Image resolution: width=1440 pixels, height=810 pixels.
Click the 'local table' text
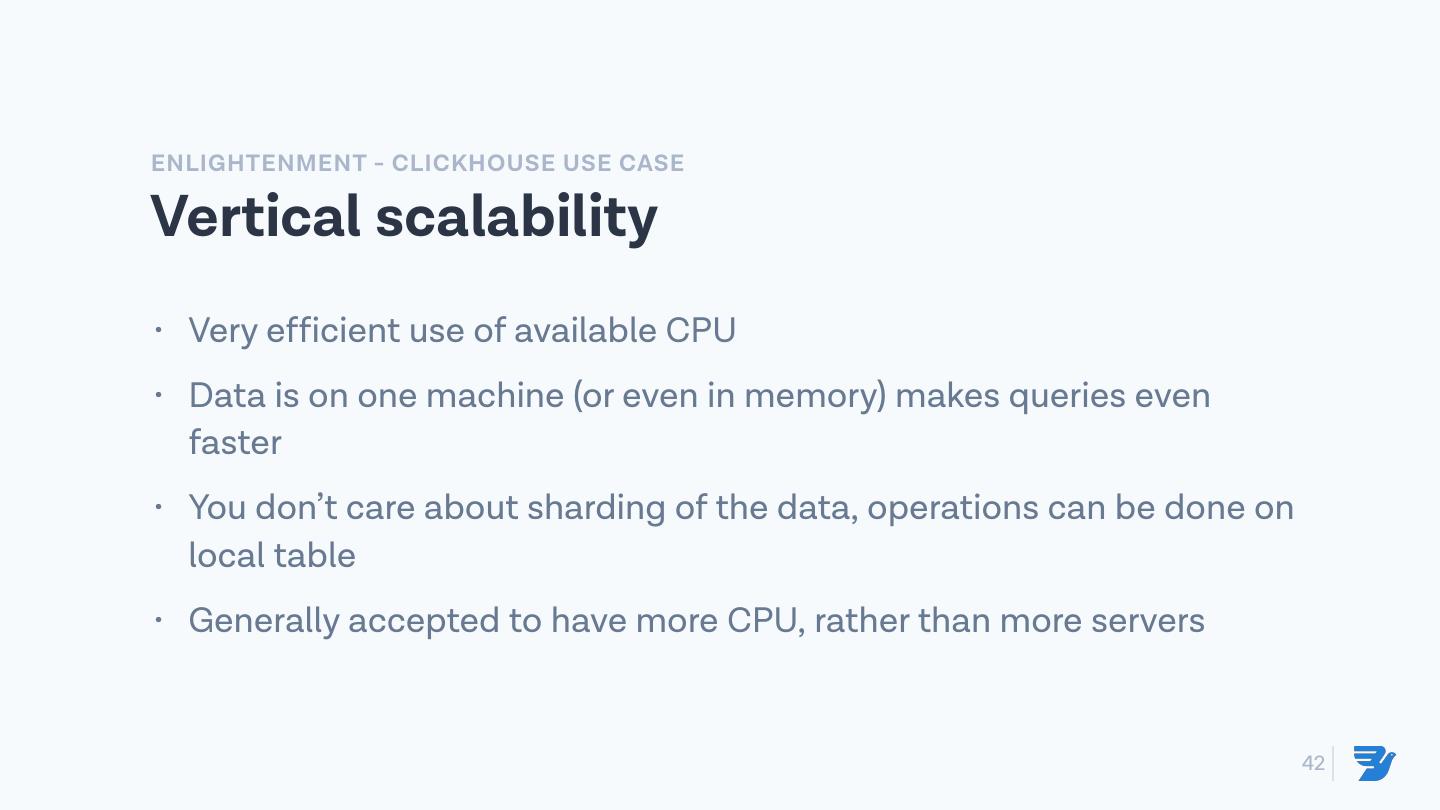(x=272, y=555)
